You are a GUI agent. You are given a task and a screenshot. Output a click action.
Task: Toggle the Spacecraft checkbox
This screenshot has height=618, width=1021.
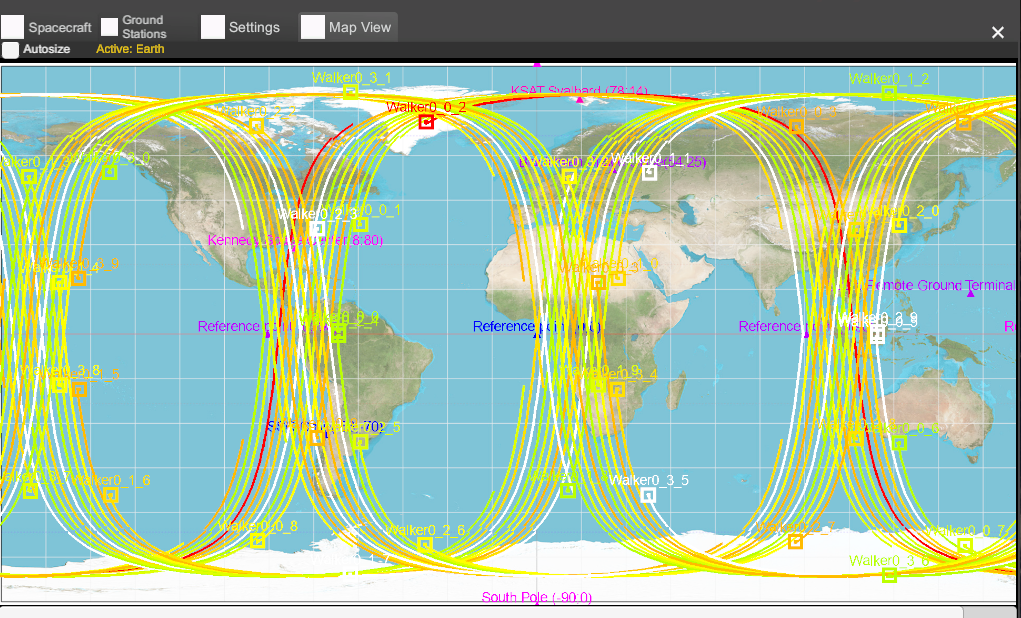(13, 27)
